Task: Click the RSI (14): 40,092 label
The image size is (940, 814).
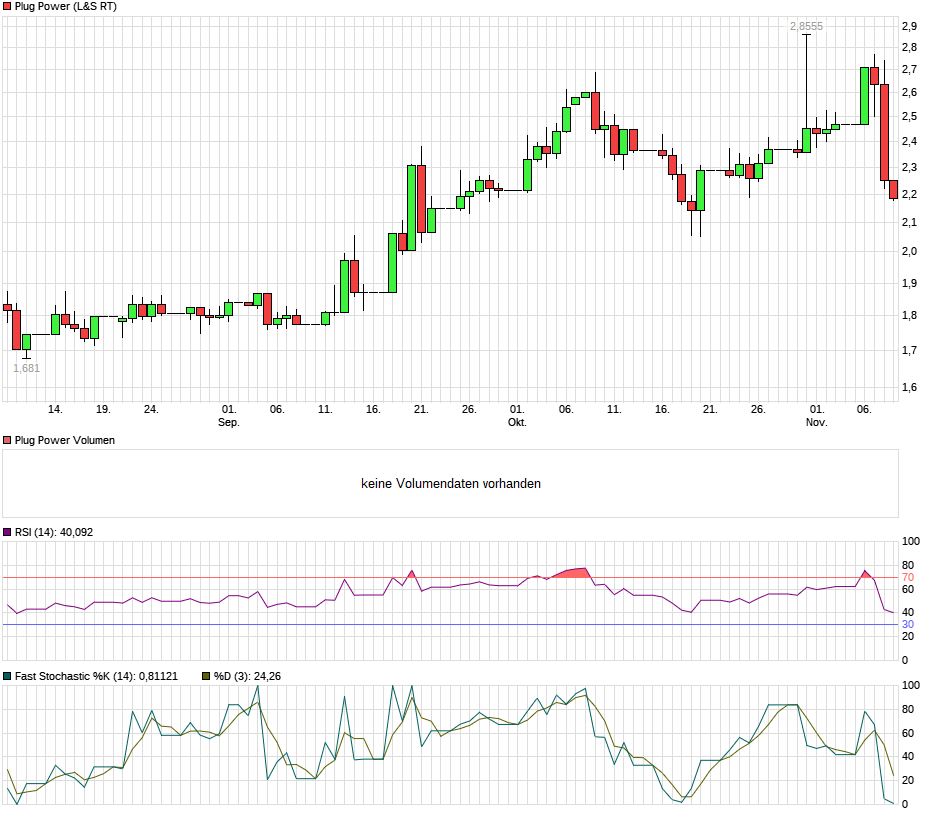Action: click(54, 532)
